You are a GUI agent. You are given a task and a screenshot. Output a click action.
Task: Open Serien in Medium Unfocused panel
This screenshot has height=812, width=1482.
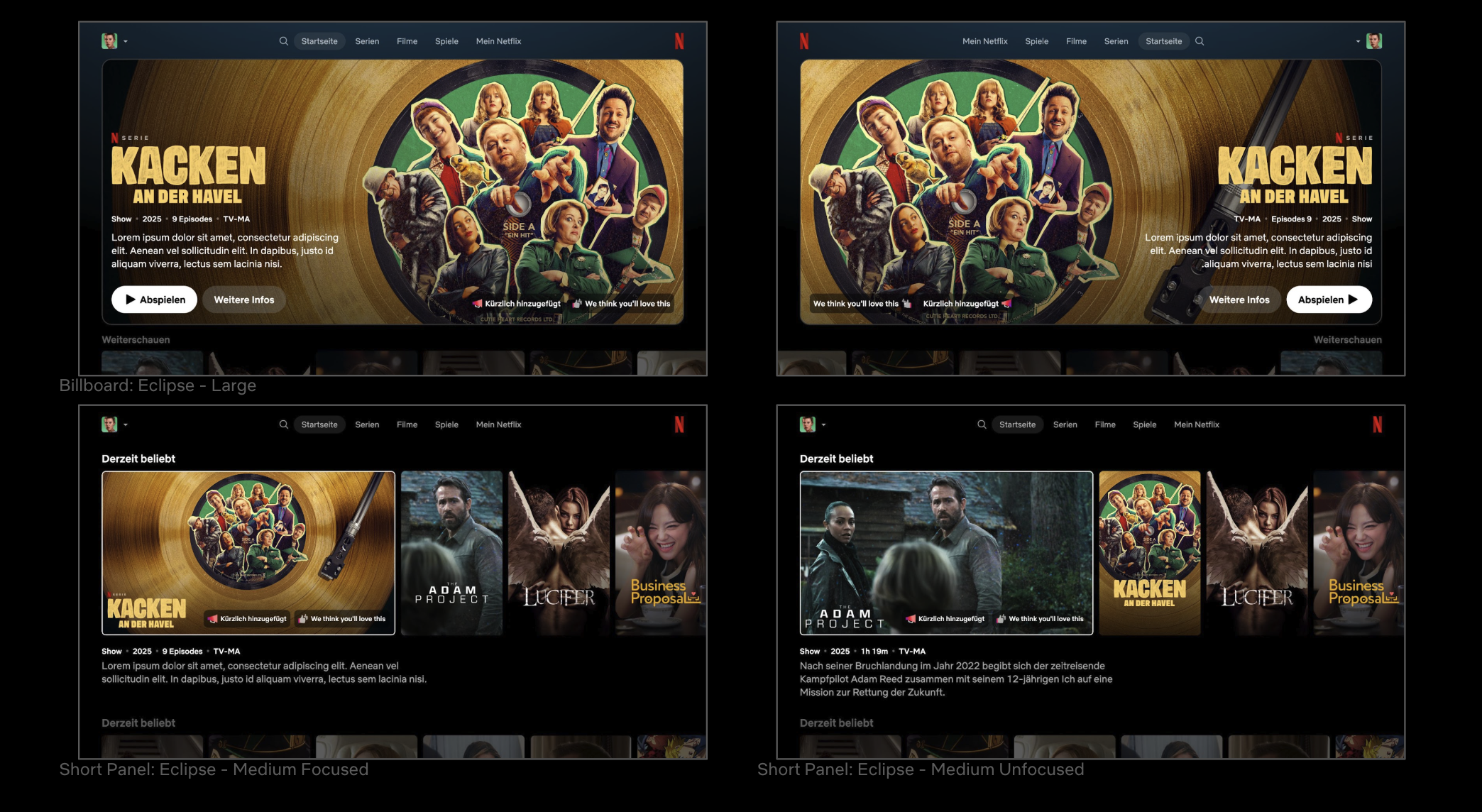(x=1065, y=424)
